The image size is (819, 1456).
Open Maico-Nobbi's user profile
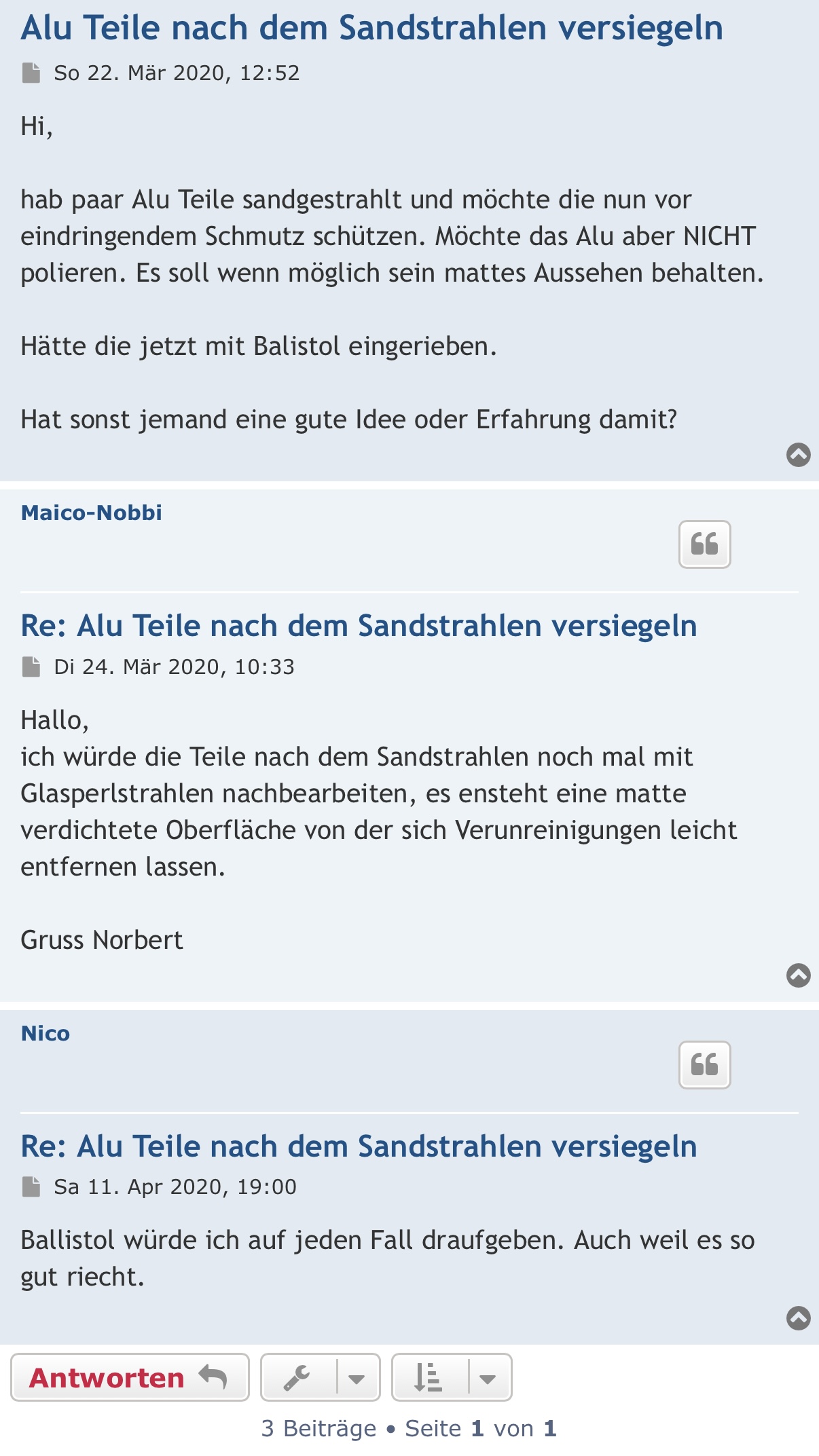pos(91,512)
